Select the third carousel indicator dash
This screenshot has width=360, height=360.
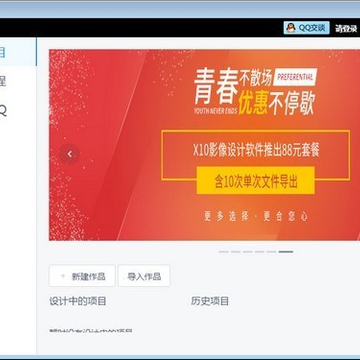247,252
